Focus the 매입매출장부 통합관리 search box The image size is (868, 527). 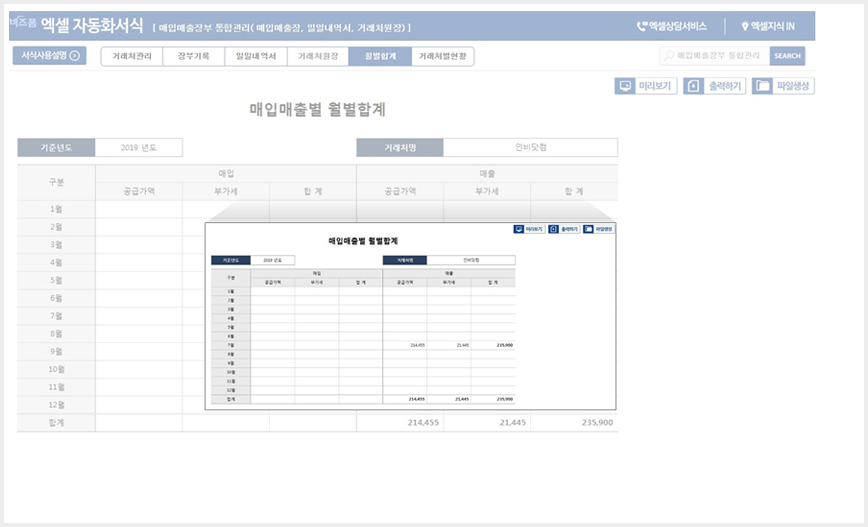pos(714,56)
